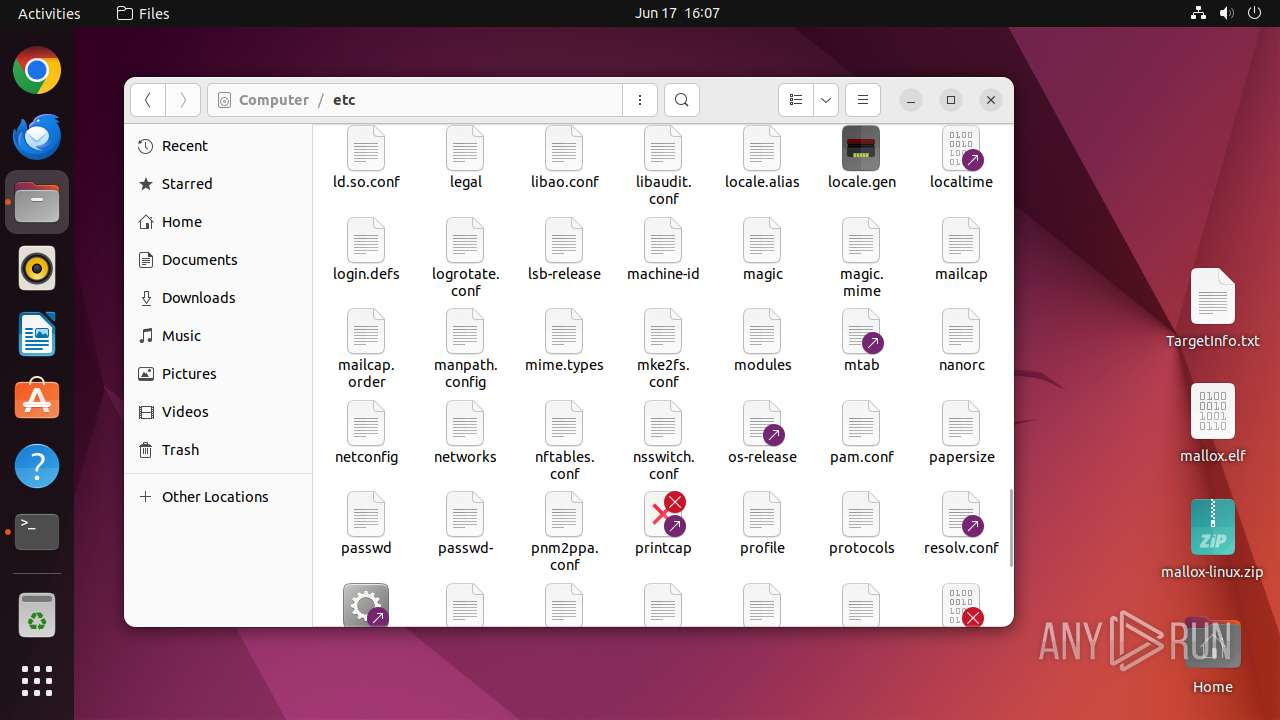Open Videos in the sidebar
This screenshot has width=1280, height=720.
click(x=218, y=412)
